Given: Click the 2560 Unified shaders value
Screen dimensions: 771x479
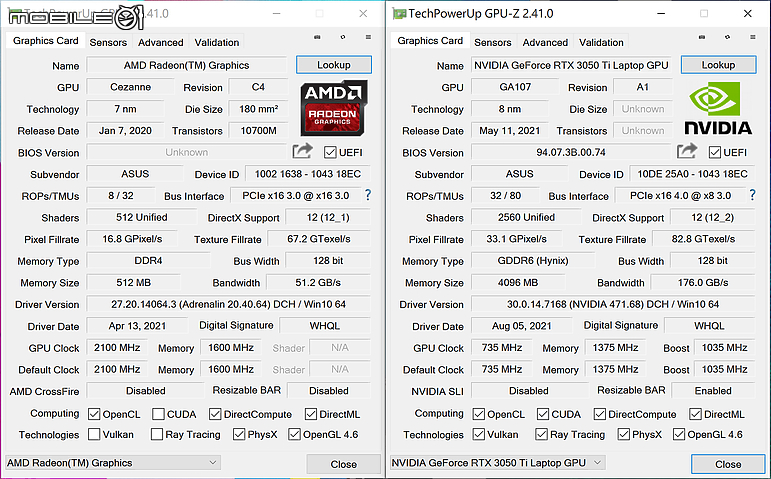Looking at the screenshot, I should tap(526, 217).
